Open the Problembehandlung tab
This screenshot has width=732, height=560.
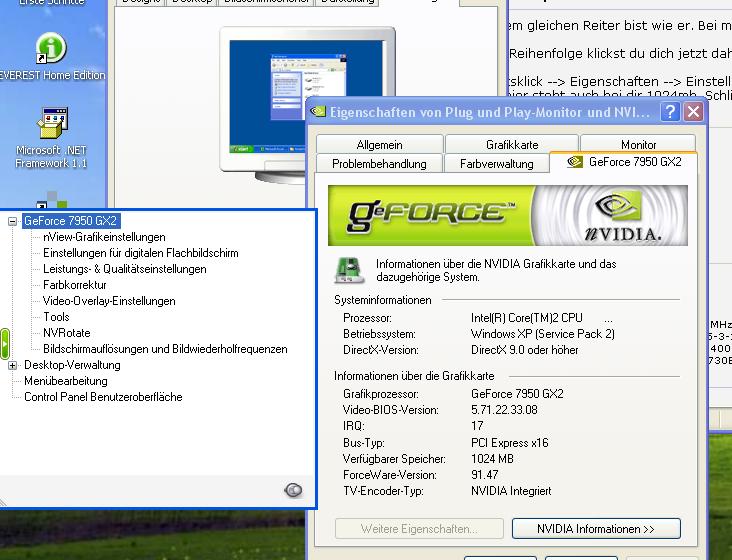[x=379, y=164]
